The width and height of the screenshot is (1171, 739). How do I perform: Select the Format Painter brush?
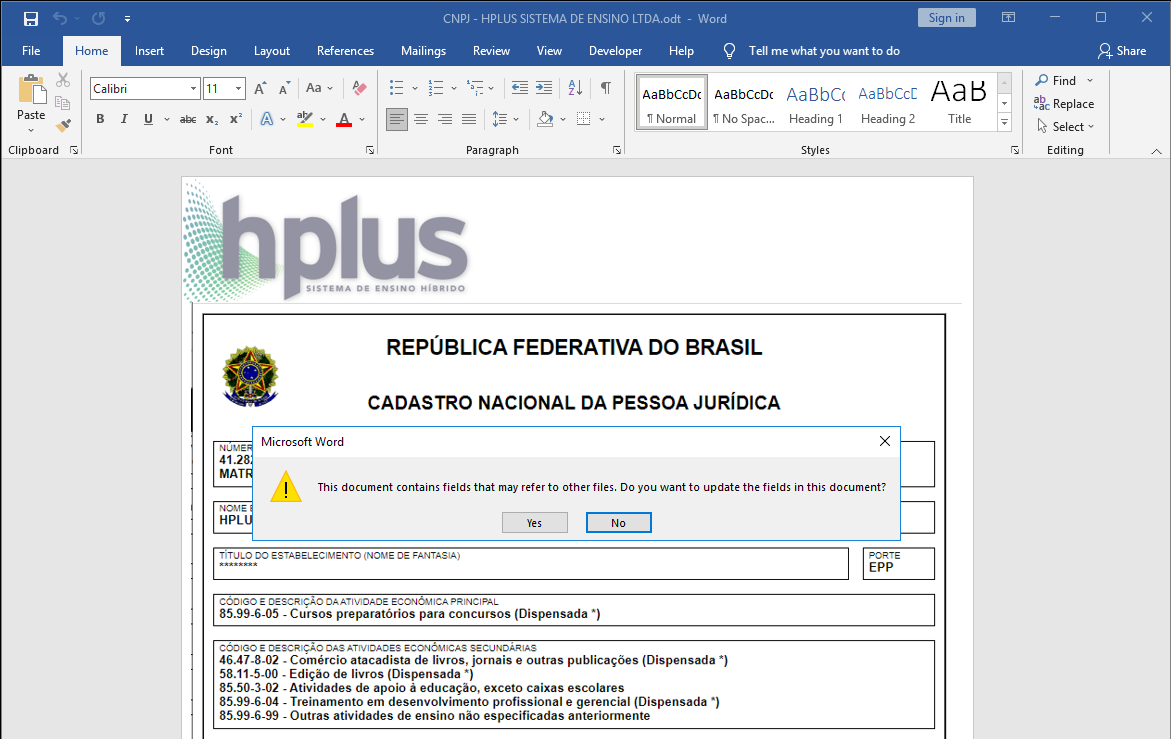pos(63,125)
